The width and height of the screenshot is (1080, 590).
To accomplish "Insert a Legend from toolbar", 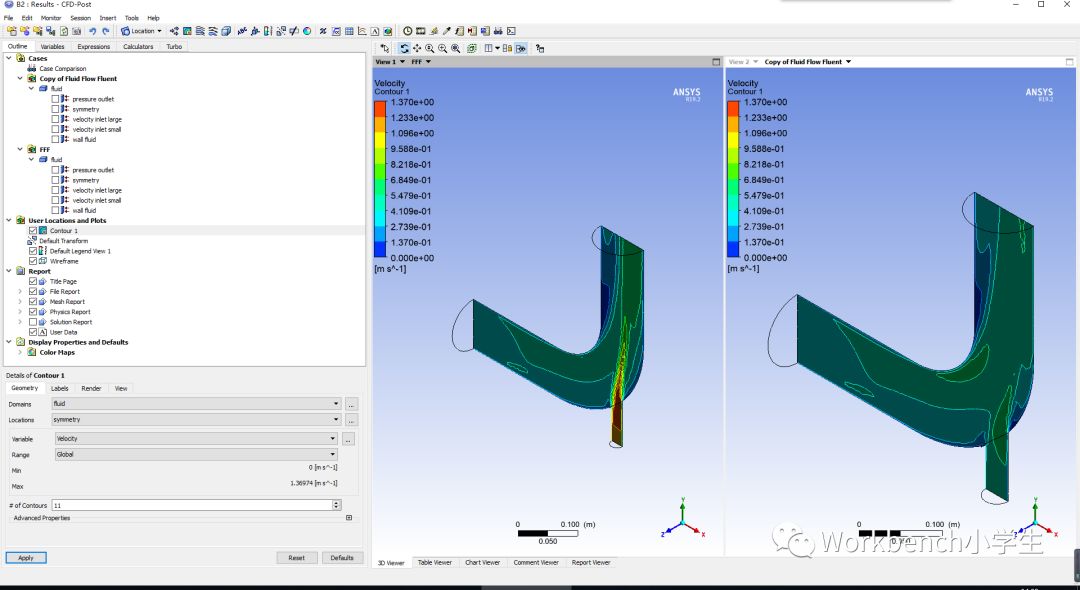I will [268, 31].
